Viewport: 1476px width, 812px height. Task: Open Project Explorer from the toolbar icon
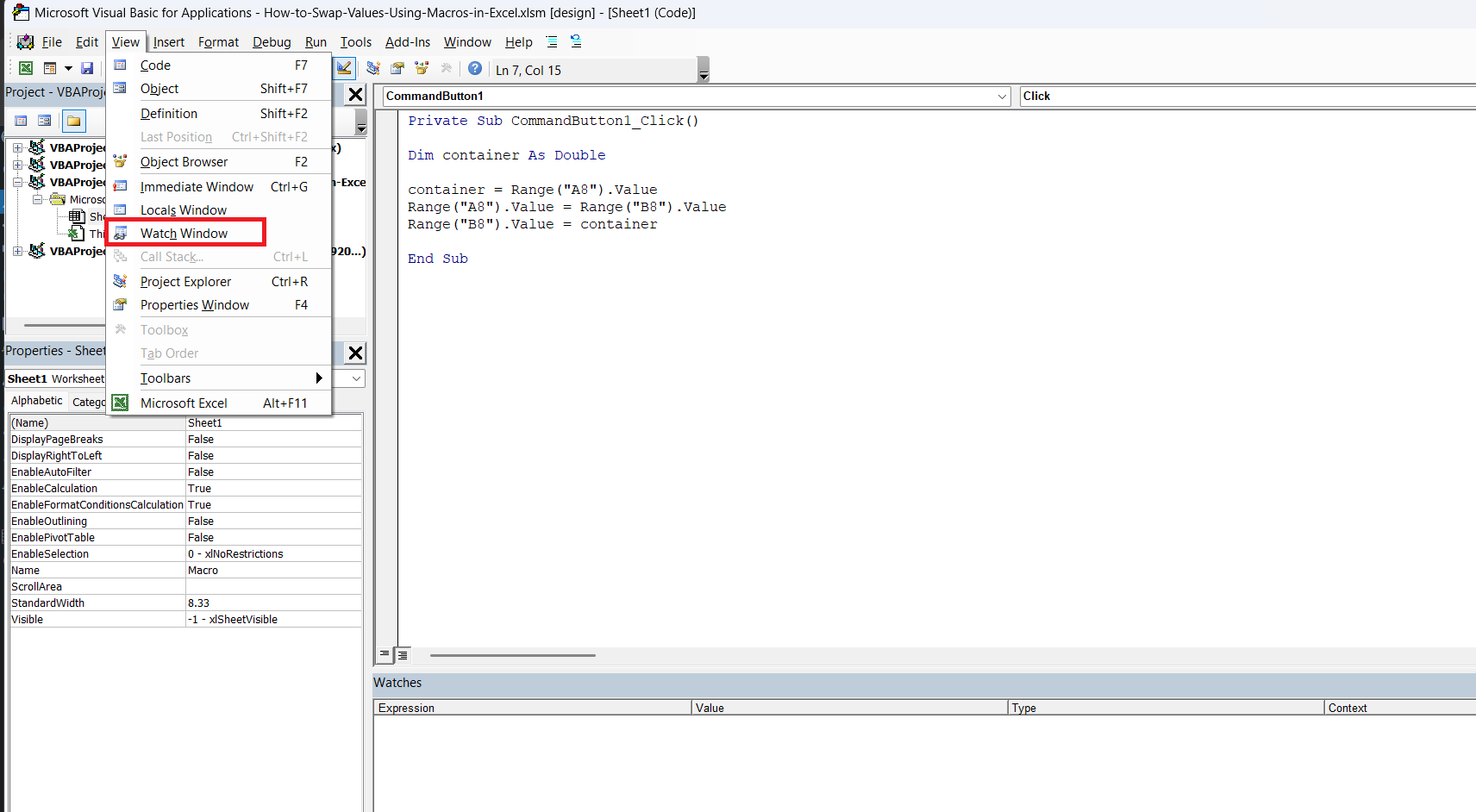click(373, 68)
